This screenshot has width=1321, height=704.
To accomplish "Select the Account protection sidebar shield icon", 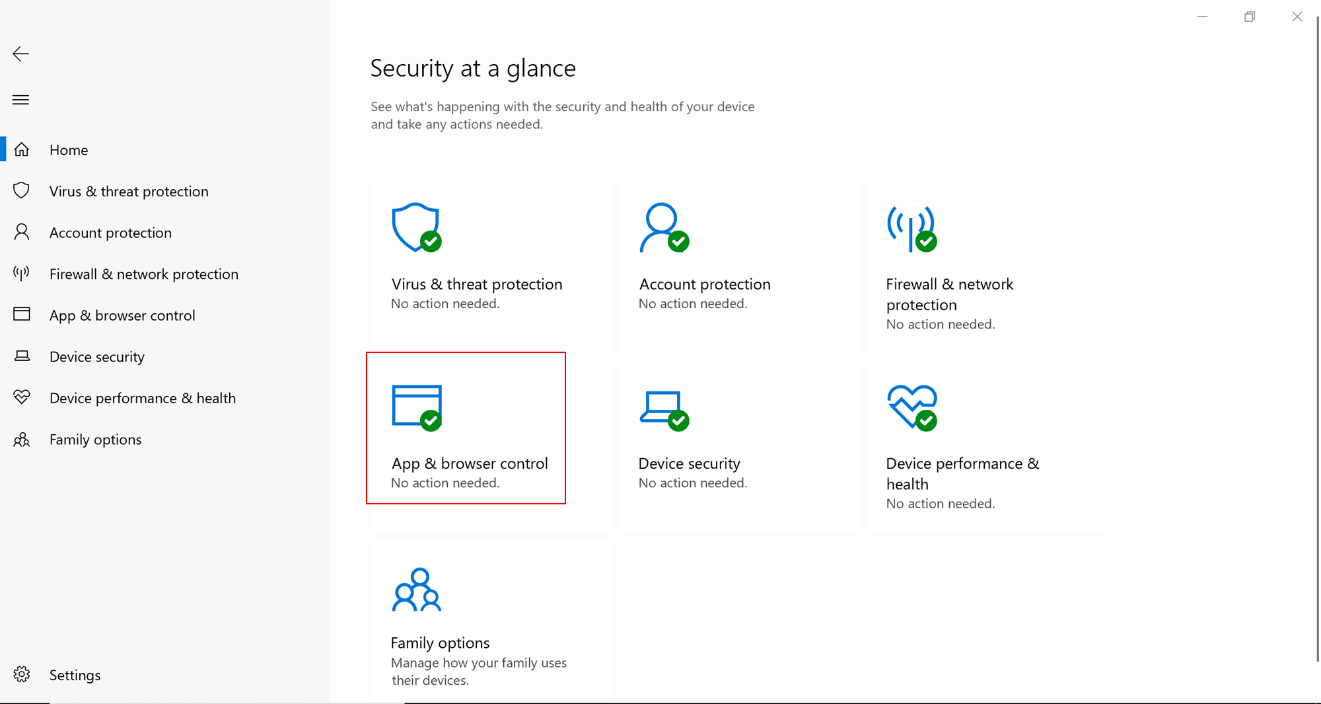I will point(22,232).
